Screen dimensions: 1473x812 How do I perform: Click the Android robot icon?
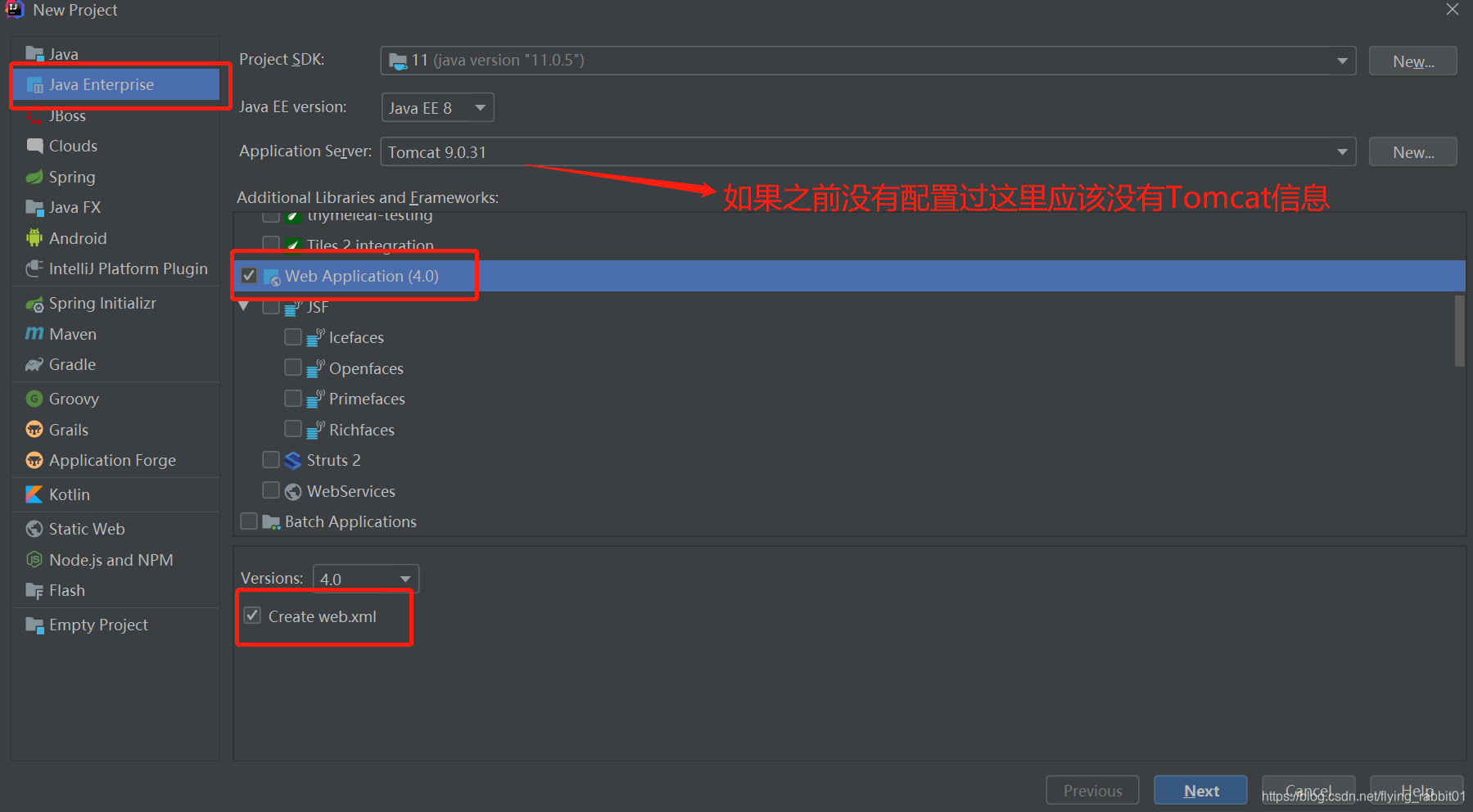pos(34,238)
